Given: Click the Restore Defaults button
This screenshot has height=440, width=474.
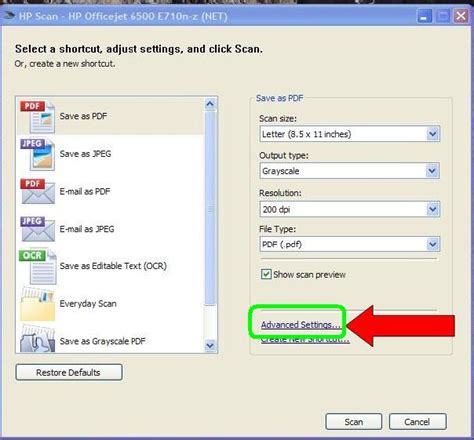Looking at the screenshot, I should (69, 372).
